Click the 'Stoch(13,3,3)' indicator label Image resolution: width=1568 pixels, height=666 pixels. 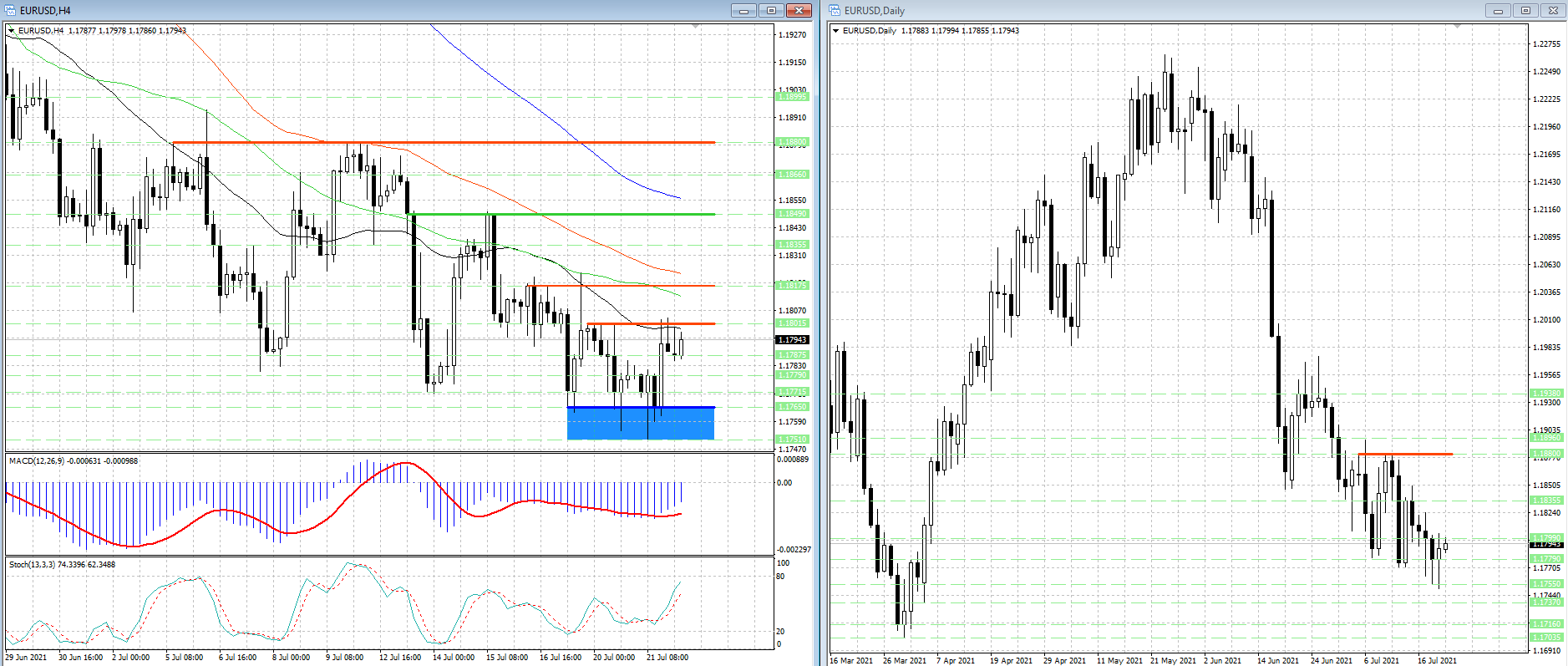coord(32,565)
